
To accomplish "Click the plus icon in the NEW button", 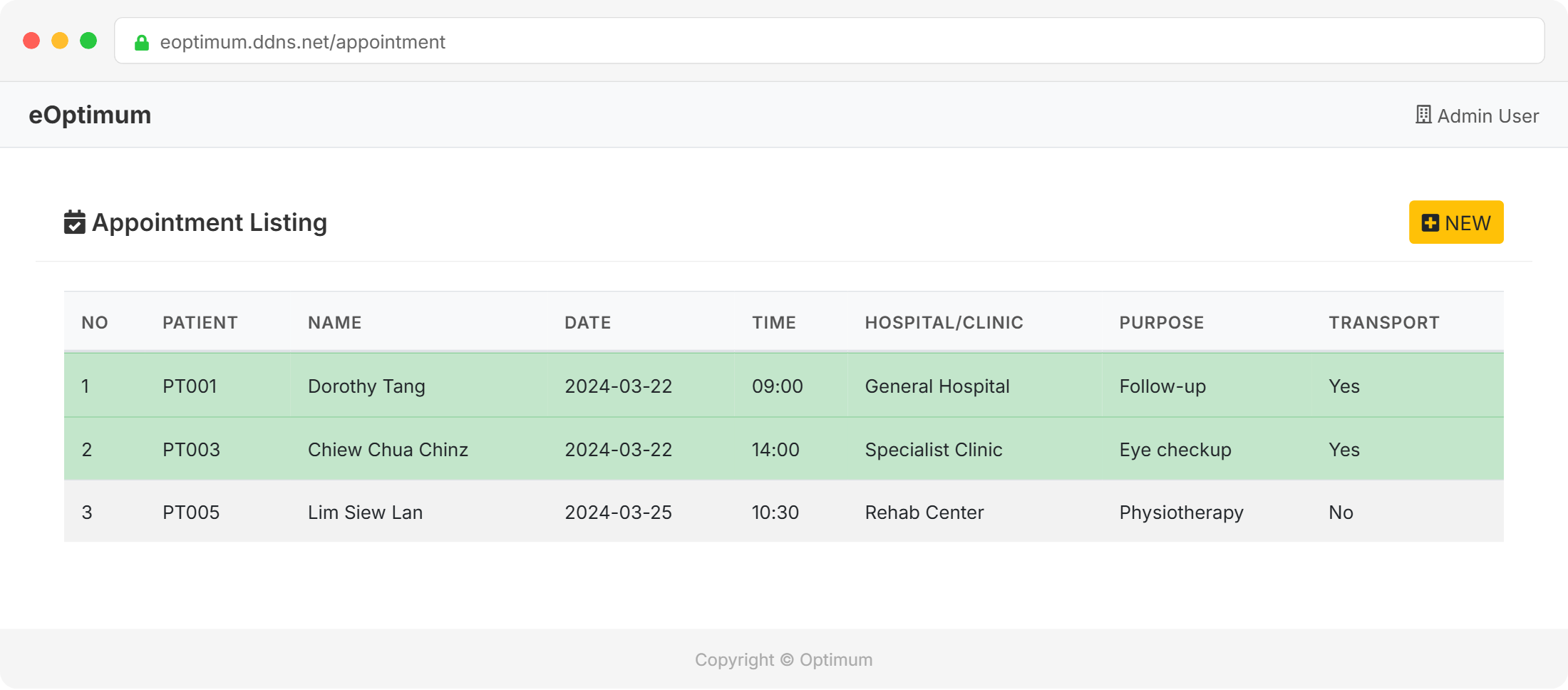I will tap(1430, 223).
